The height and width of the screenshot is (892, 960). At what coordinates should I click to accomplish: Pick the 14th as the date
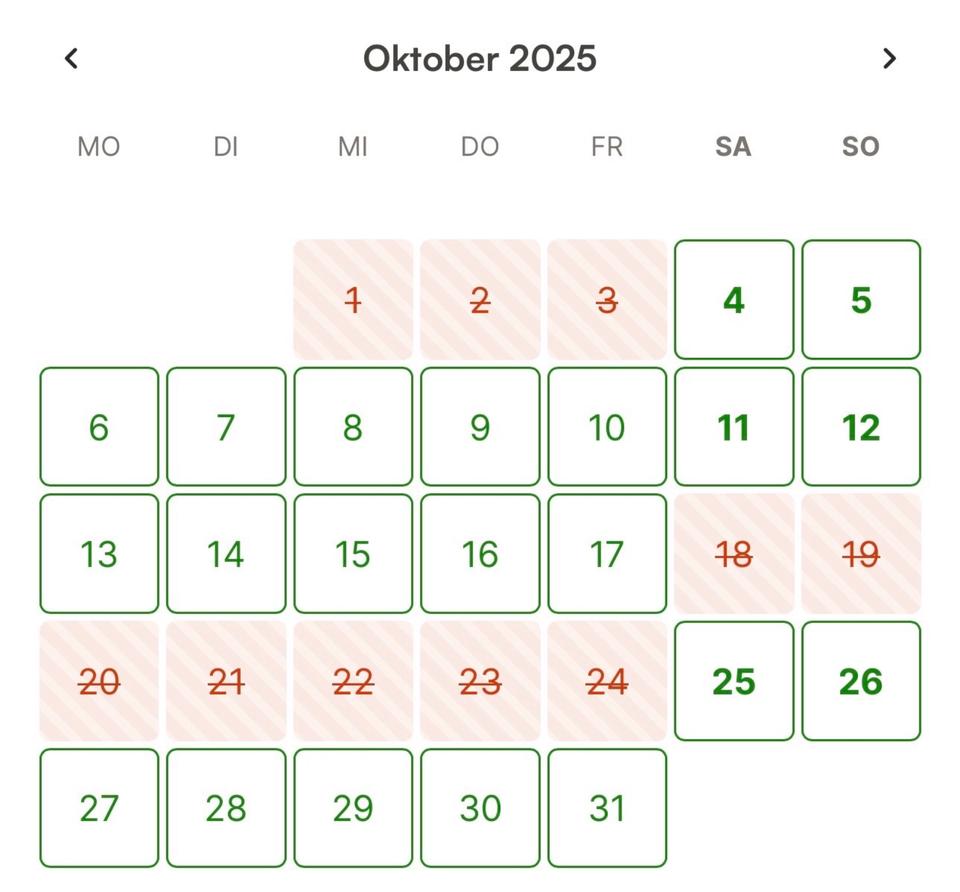[226, 554]
